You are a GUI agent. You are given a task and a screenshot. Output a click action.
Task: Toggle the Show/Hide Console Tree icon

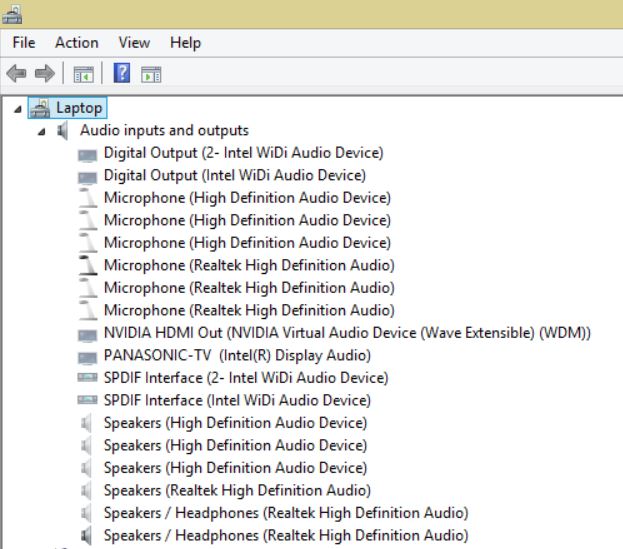(x=83, y=73)
